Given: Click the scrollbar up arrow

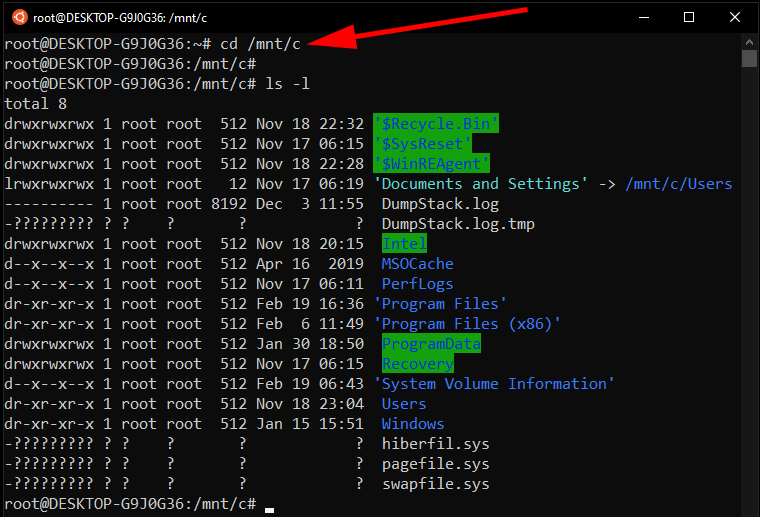Looking at the screenshot, I should pyautogui.click(x=749, y=42).
